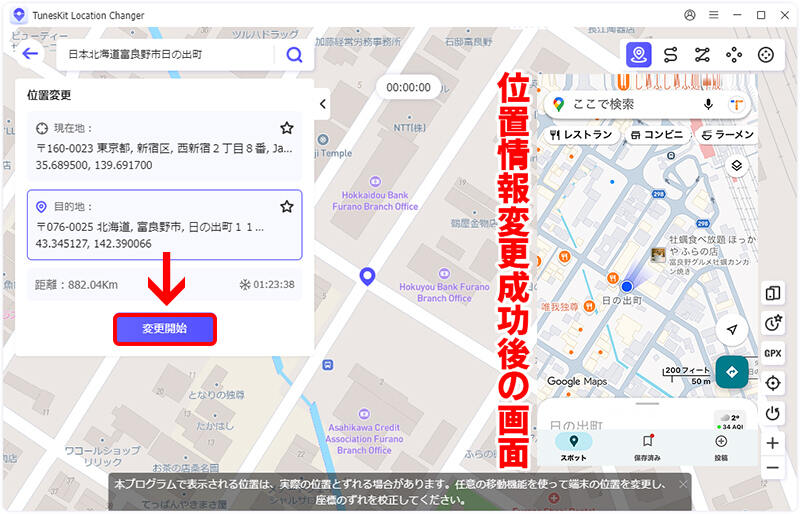Viewport: 800px width, 514px height.
Task: Click the purple destination pin on the map
Action: click(367, 276)
